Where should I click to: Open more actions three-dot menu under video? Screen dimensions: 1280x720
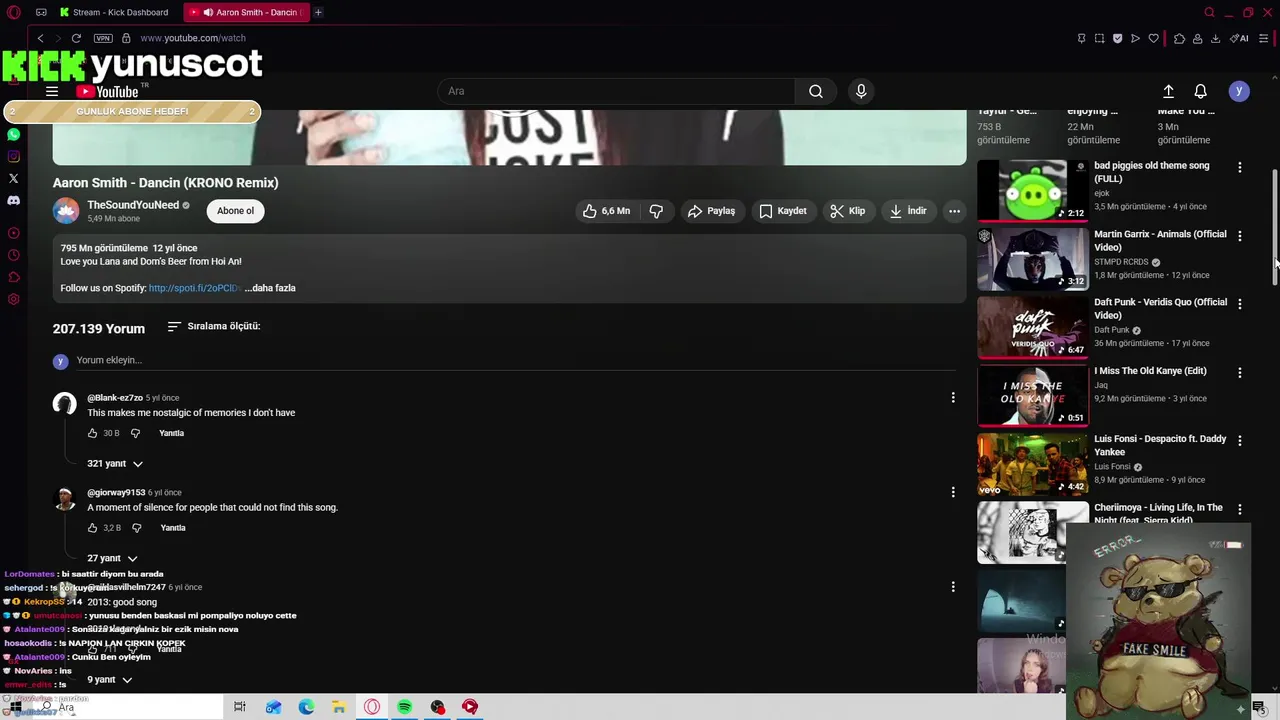[955, 211]
